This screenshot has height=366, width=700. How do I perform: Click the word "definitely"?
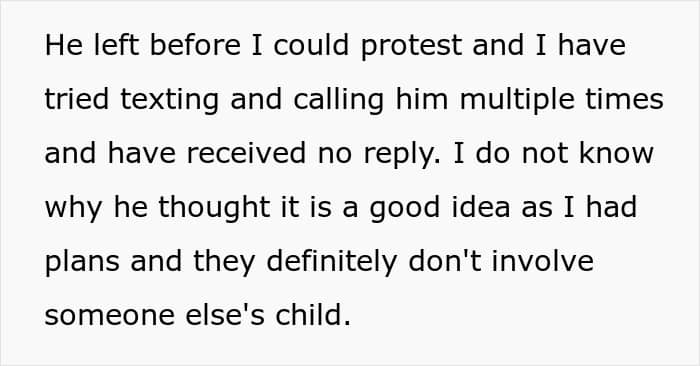[331, 263]
